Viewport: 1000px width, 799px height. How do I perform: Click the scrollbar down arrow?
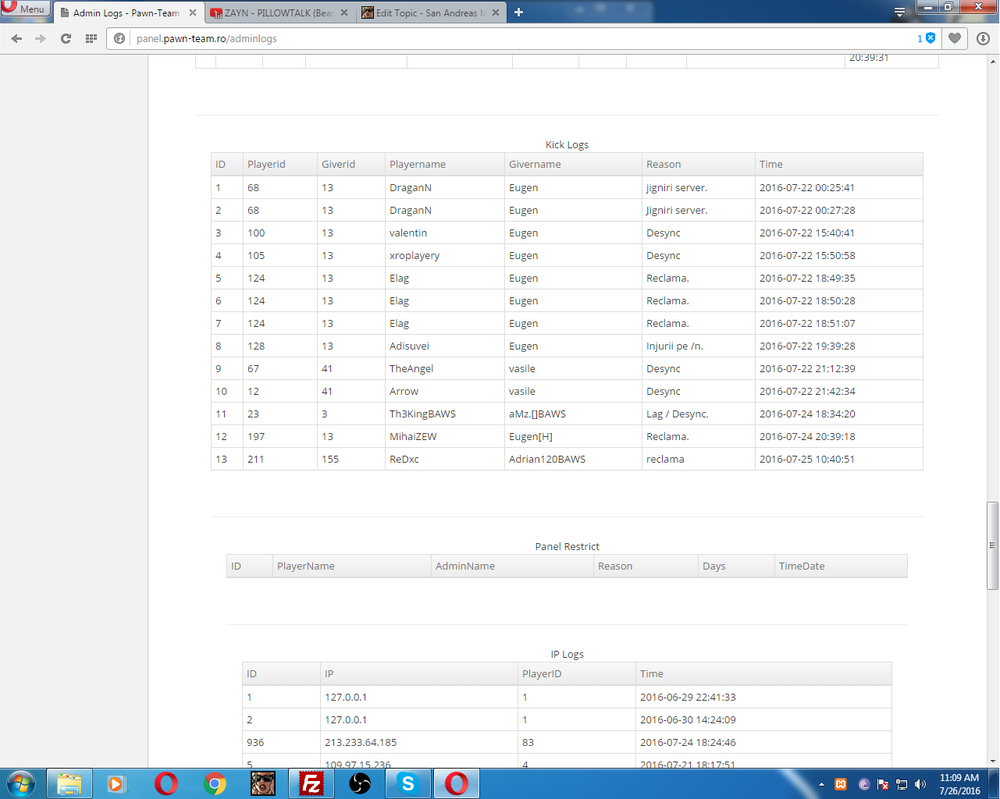tap(992, 761)
